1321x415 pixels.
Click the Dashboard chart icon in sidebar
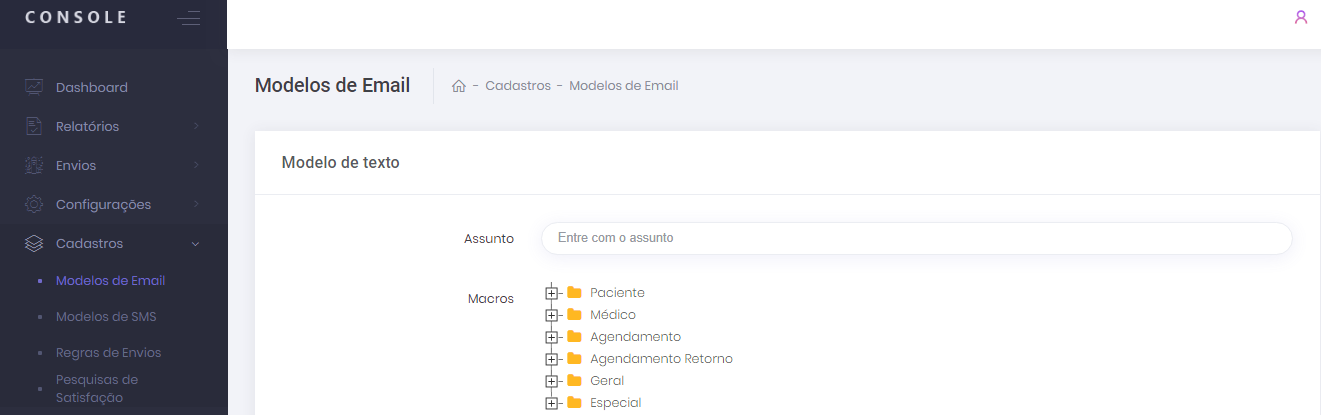pyautogui.click(x=34, y=87)
